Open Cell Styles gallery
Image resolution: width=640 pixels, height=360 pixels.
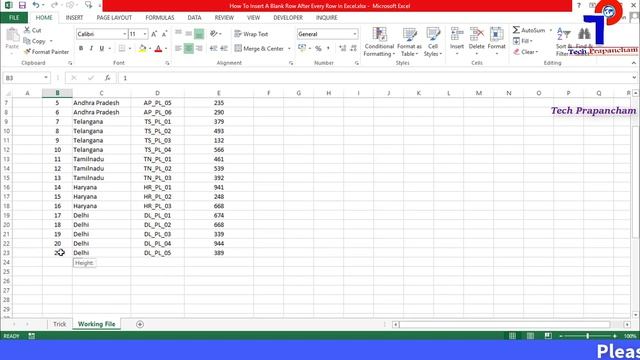tap(433, 42)
